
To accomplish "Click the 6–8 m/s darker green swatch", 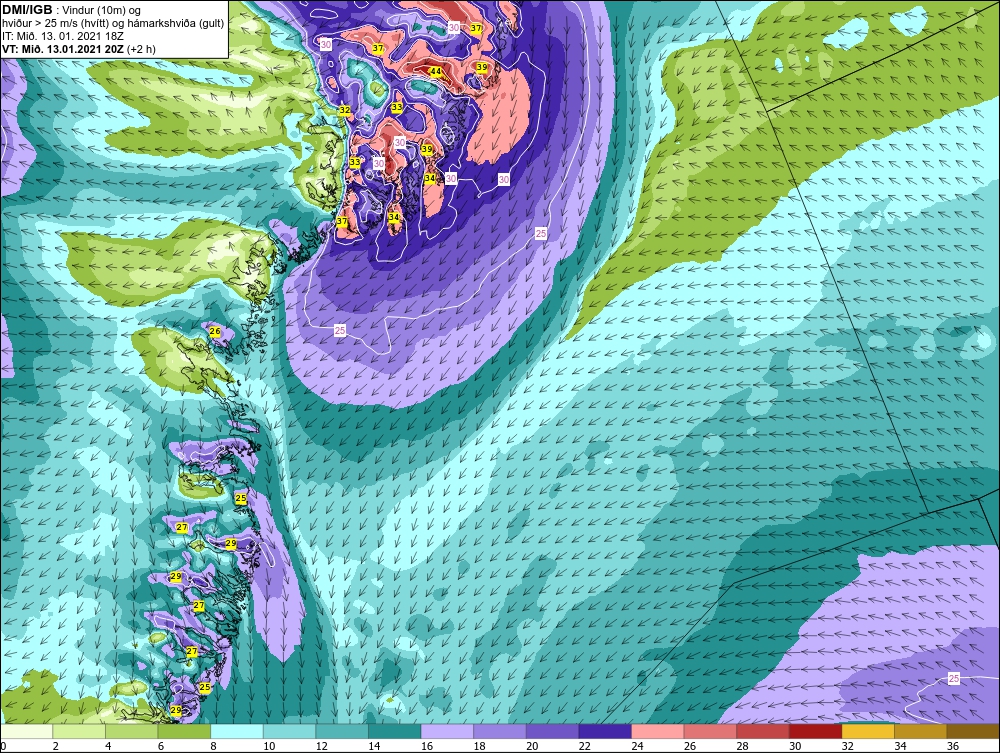I will (x=184, y=731).
